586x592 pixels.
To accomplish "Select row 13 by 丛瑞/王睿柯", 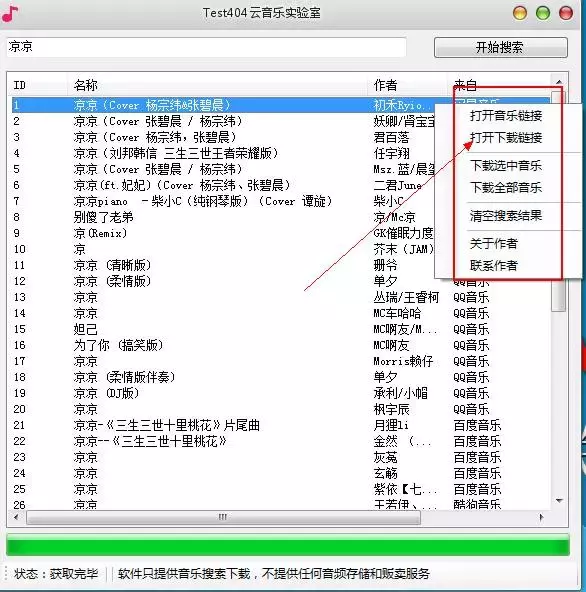I will (281, 297).
